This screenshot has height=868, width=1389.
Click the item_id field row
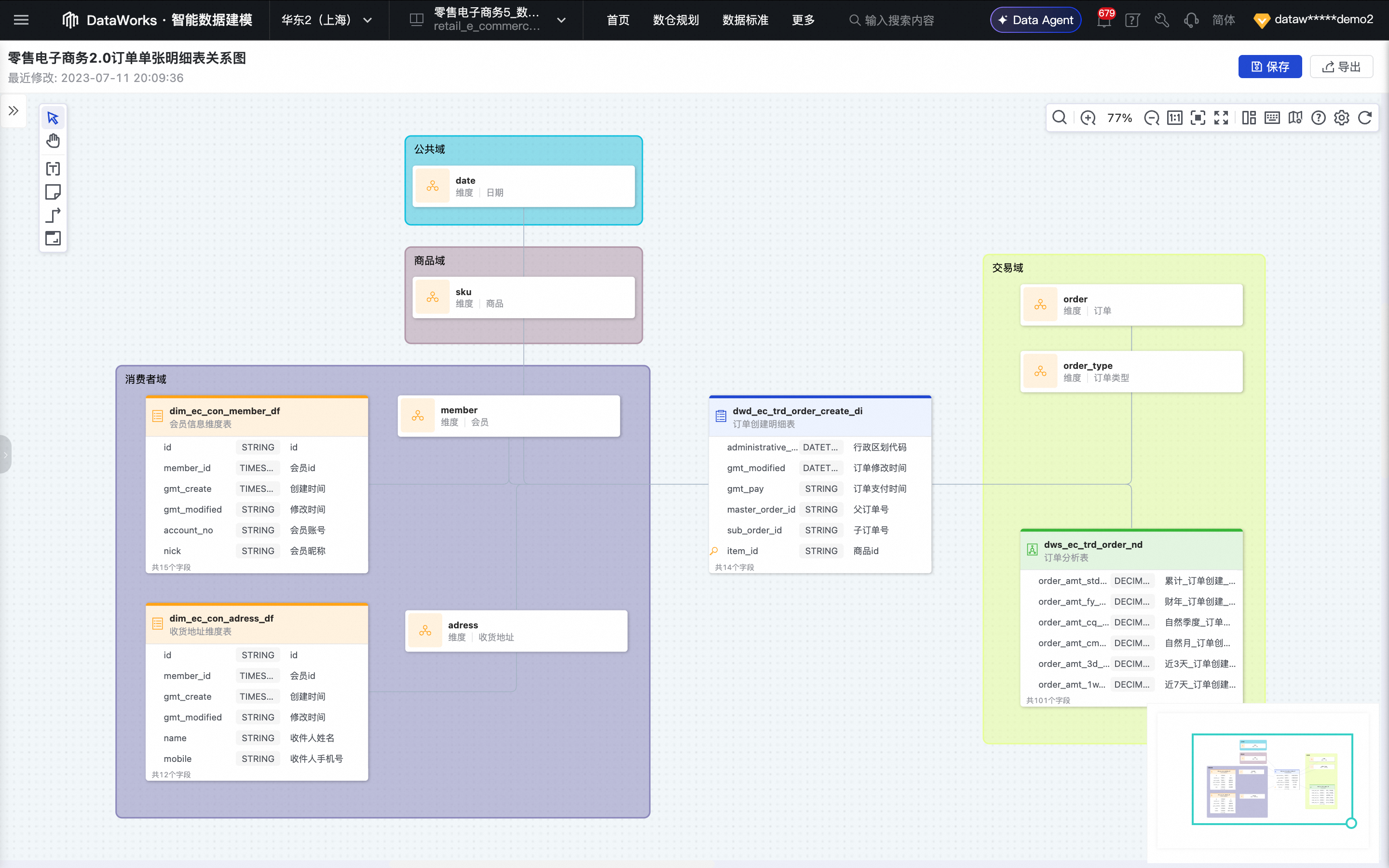pos(820,551)
